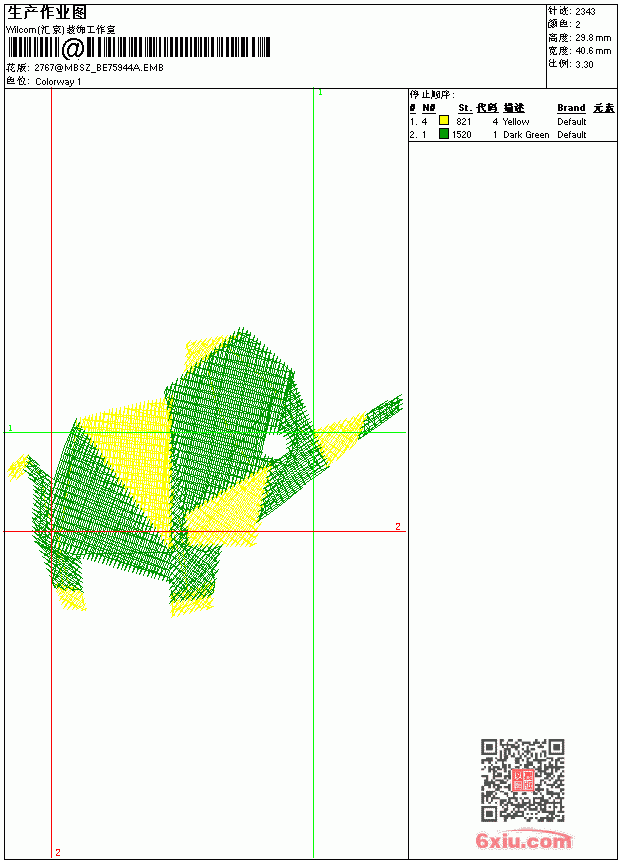Click the stitch count value 2343
Image resolution: width=620 pixels, height=860 pixels.
(x=585, y=11)
